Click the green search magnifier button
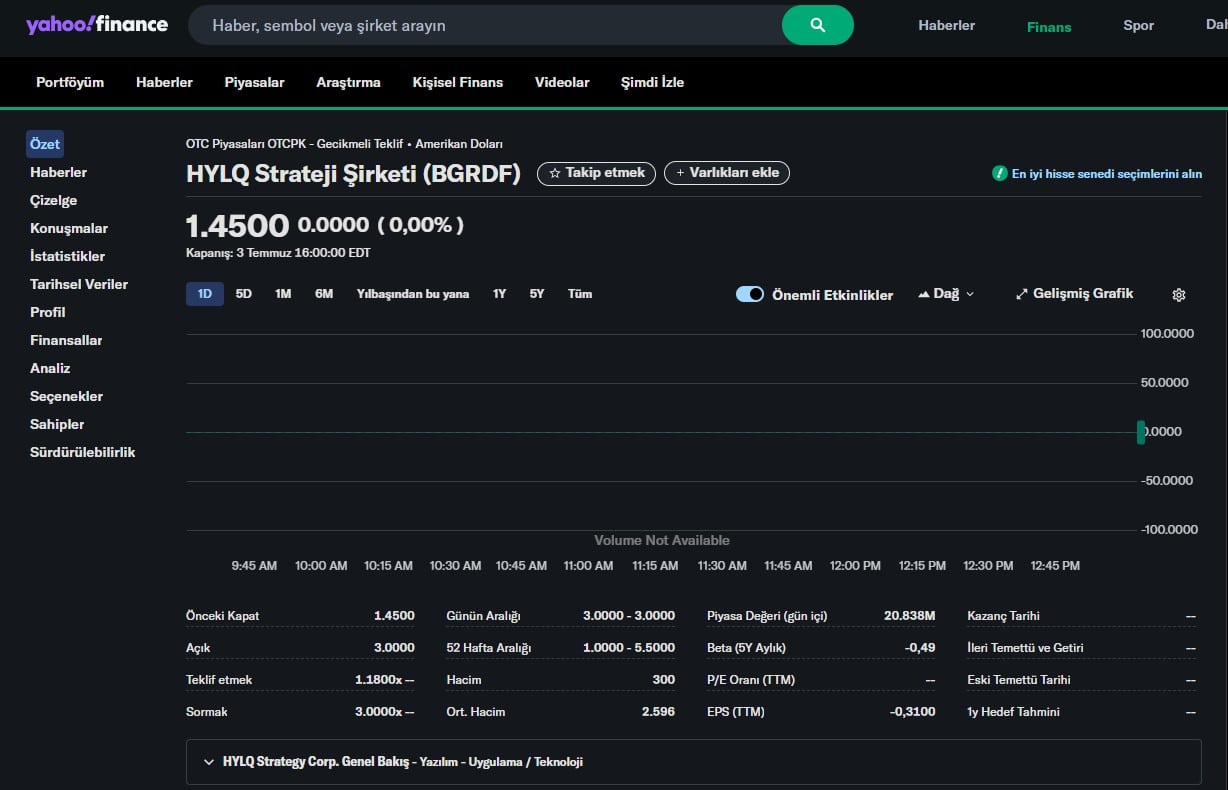1228x790 pixels. (x=818, y=25)
